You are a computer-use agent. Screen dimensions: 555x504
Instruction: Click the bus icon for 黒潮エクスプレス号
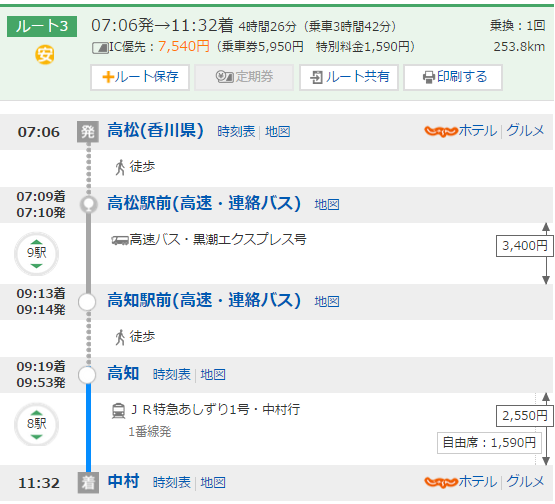tap(120, 240)
